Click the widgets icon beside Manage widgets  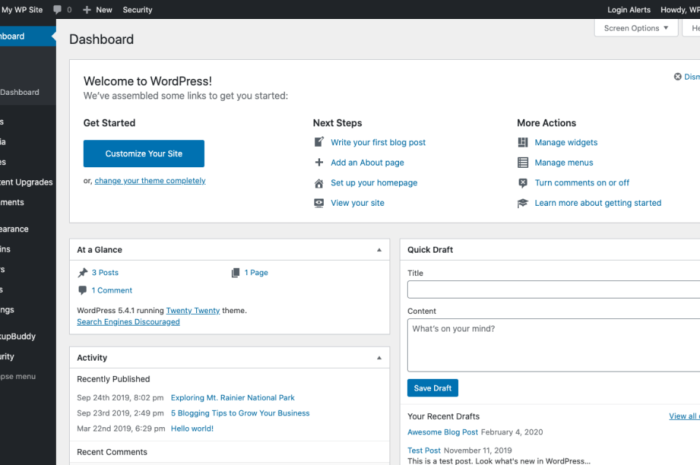(523, 142)
